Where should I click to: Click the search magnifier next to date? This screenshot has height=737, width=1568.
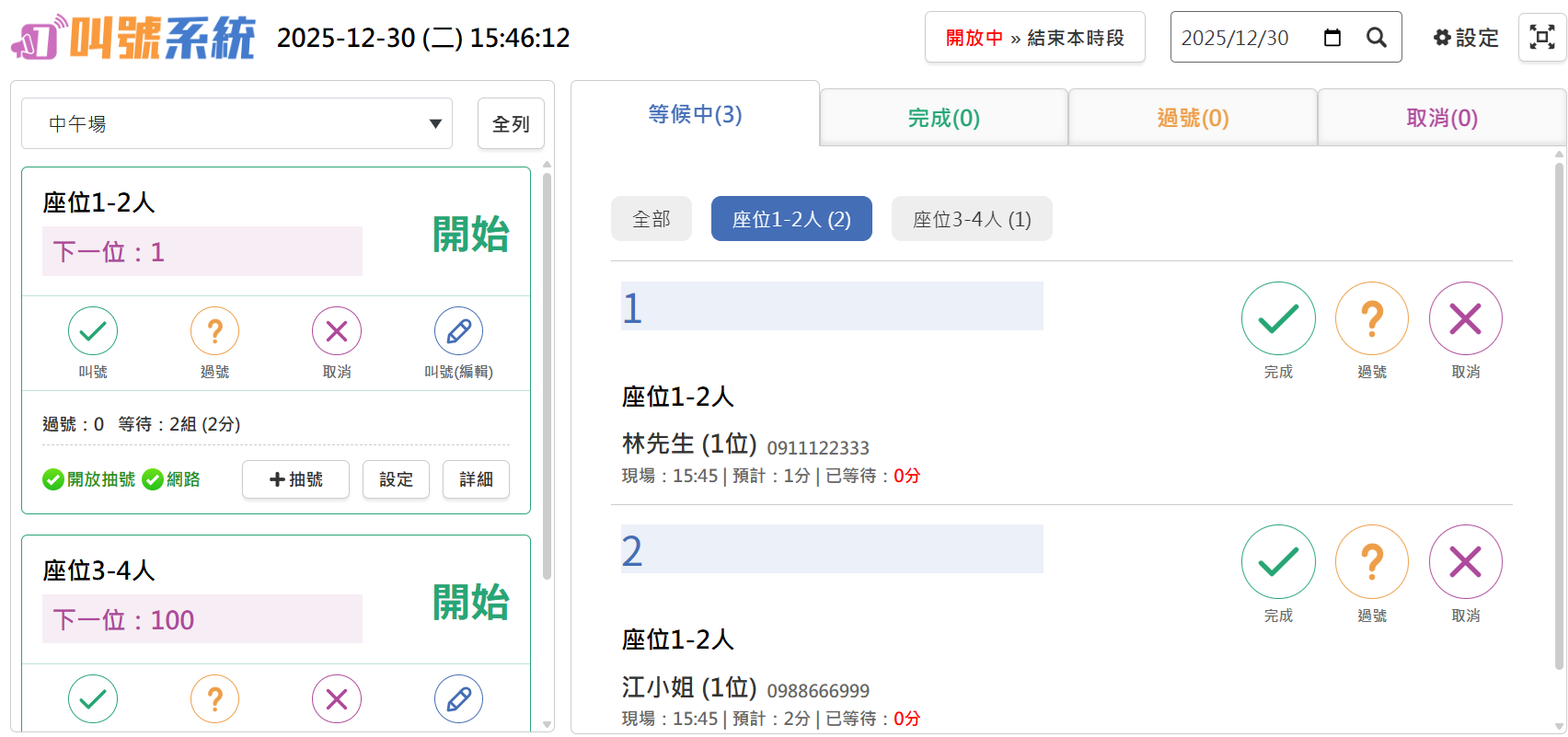[x=1376, y=38]
